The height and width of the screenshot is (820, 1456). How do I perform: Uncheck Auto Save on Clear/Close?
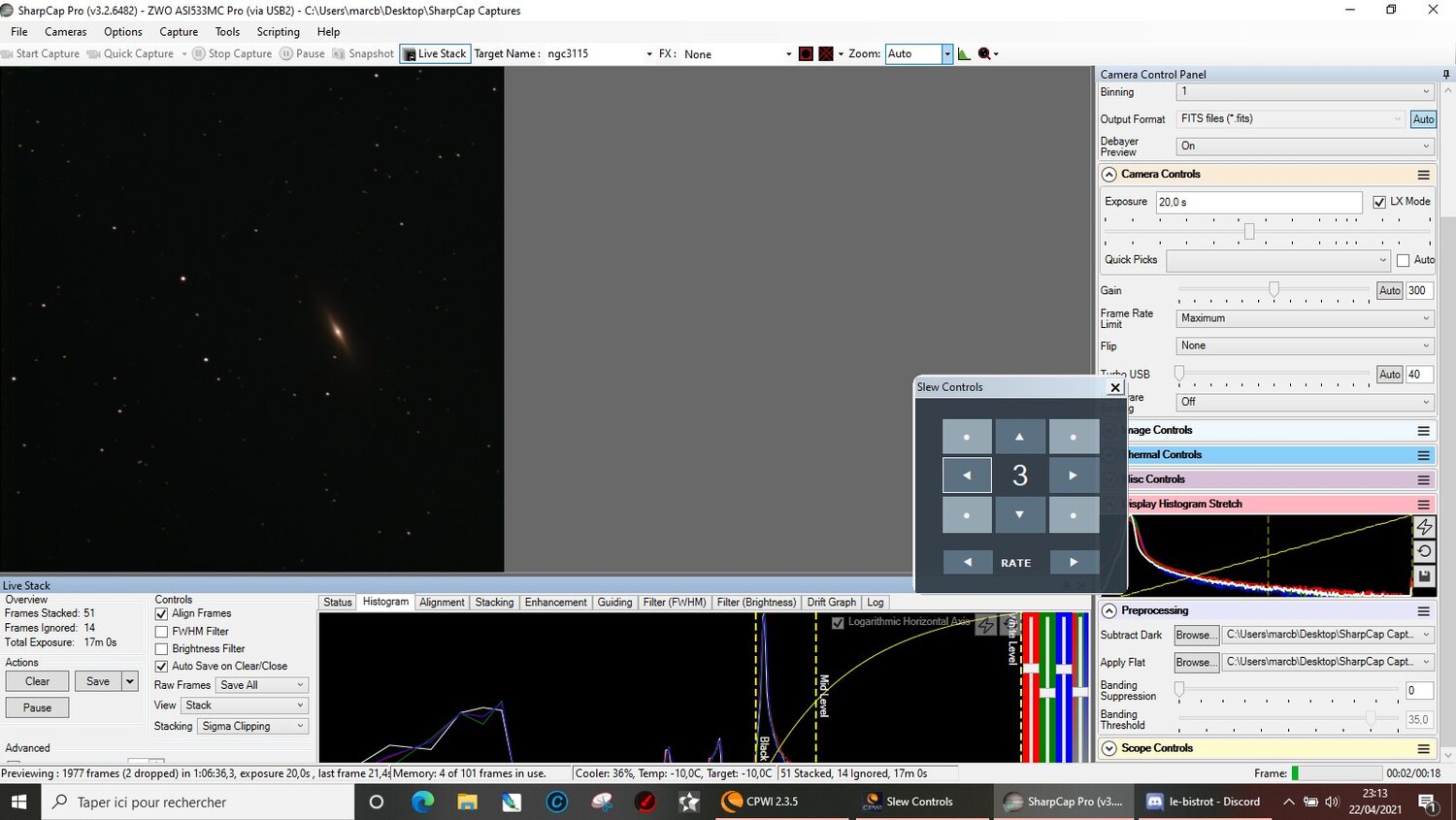[x=162, y=667]
